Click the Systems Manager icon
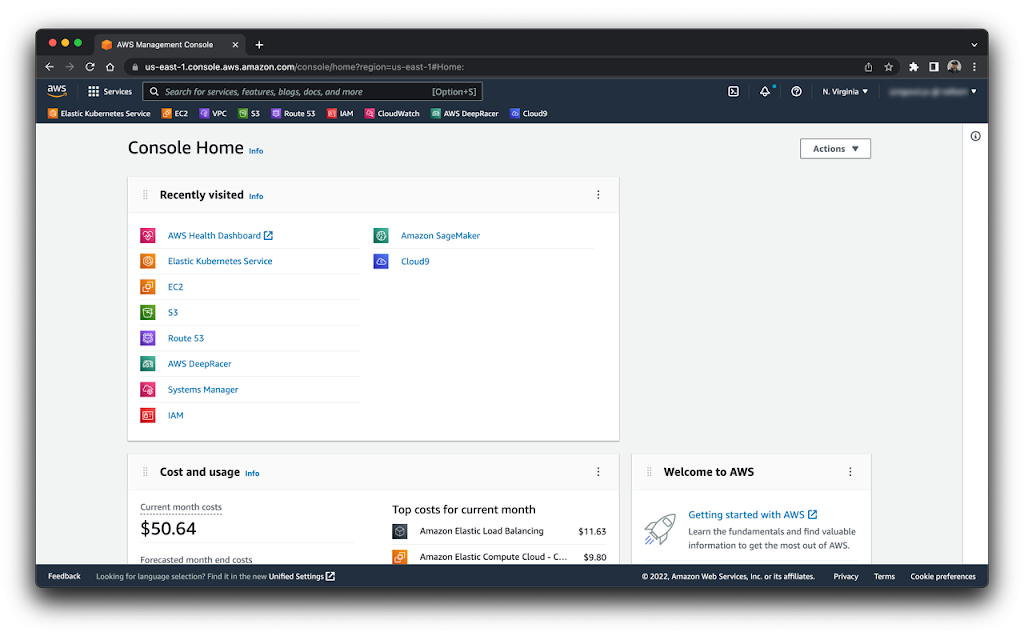This screenshot has width=1024, height=640. tap(148, 389)
